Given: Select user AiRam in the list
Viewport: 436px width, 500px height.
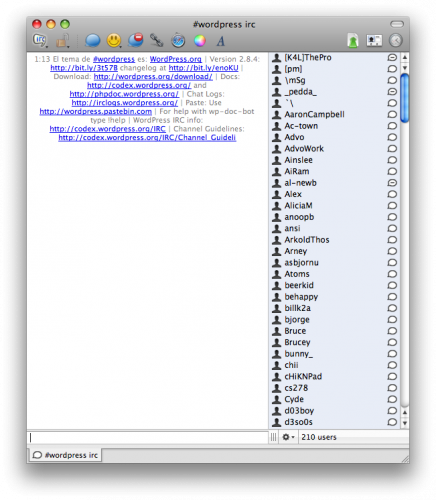Looking at the screenshot, I should pos(335,171).
